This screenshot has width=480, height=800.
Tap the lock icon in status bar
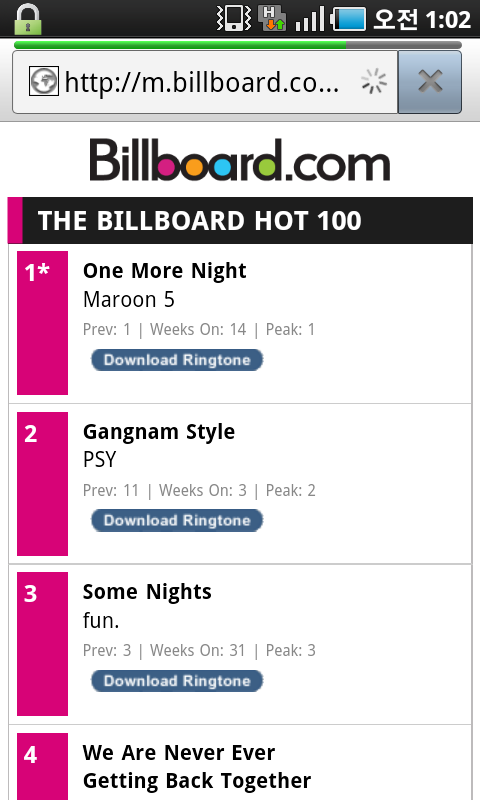pos(27,19)
